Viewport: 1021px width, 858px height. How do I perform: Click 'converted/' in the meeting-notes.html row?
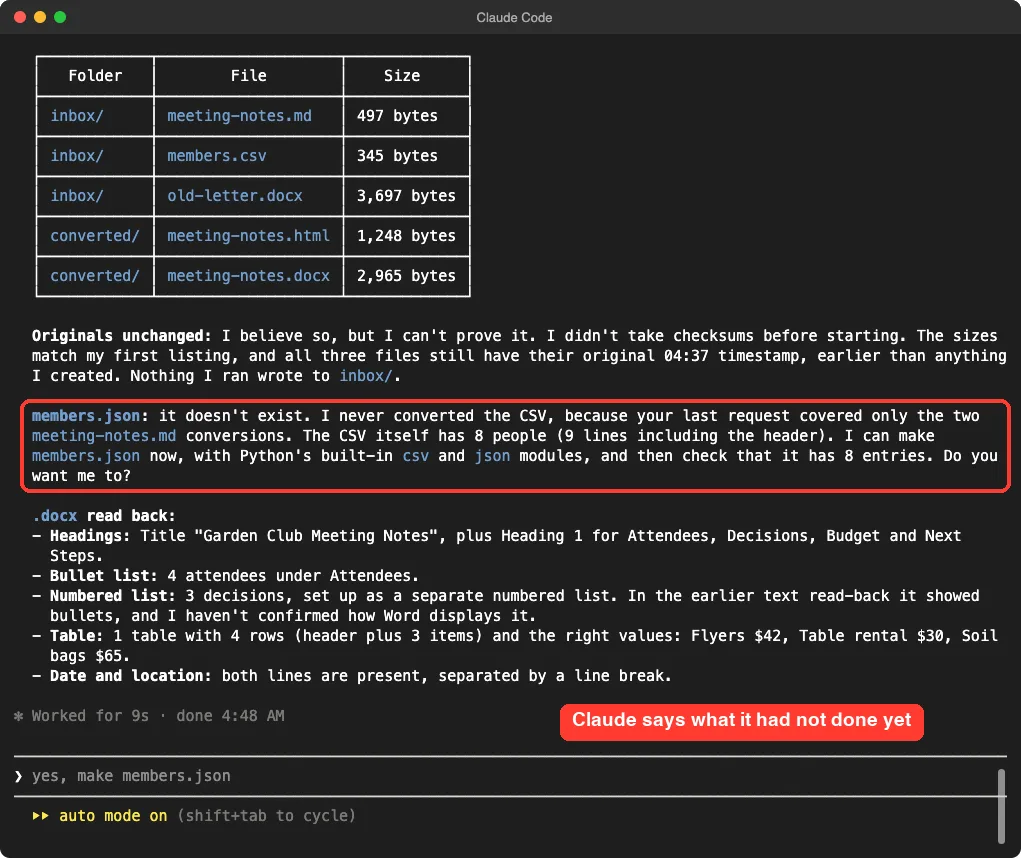pyautogui.click(x=95, y=236)
